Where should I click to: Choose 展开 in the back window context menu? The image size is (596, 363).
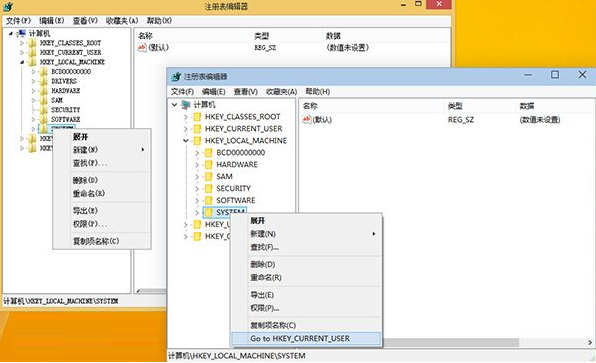point(101,137)
